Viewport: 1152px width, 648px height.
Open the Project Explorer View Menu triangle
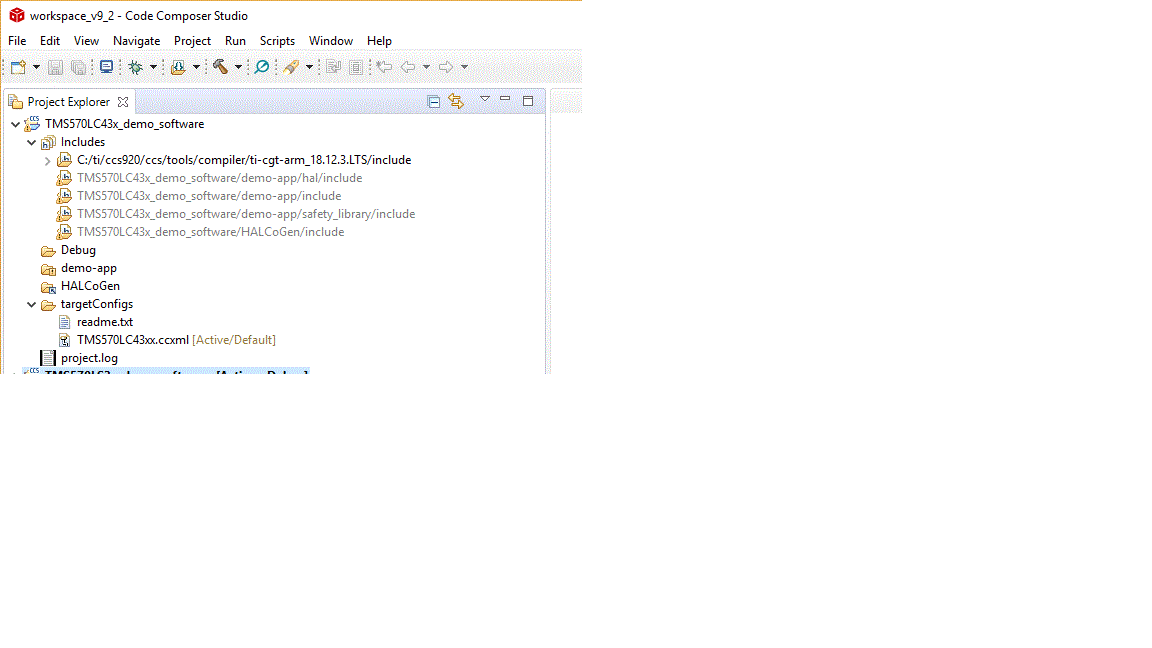[x=485, y=98]
